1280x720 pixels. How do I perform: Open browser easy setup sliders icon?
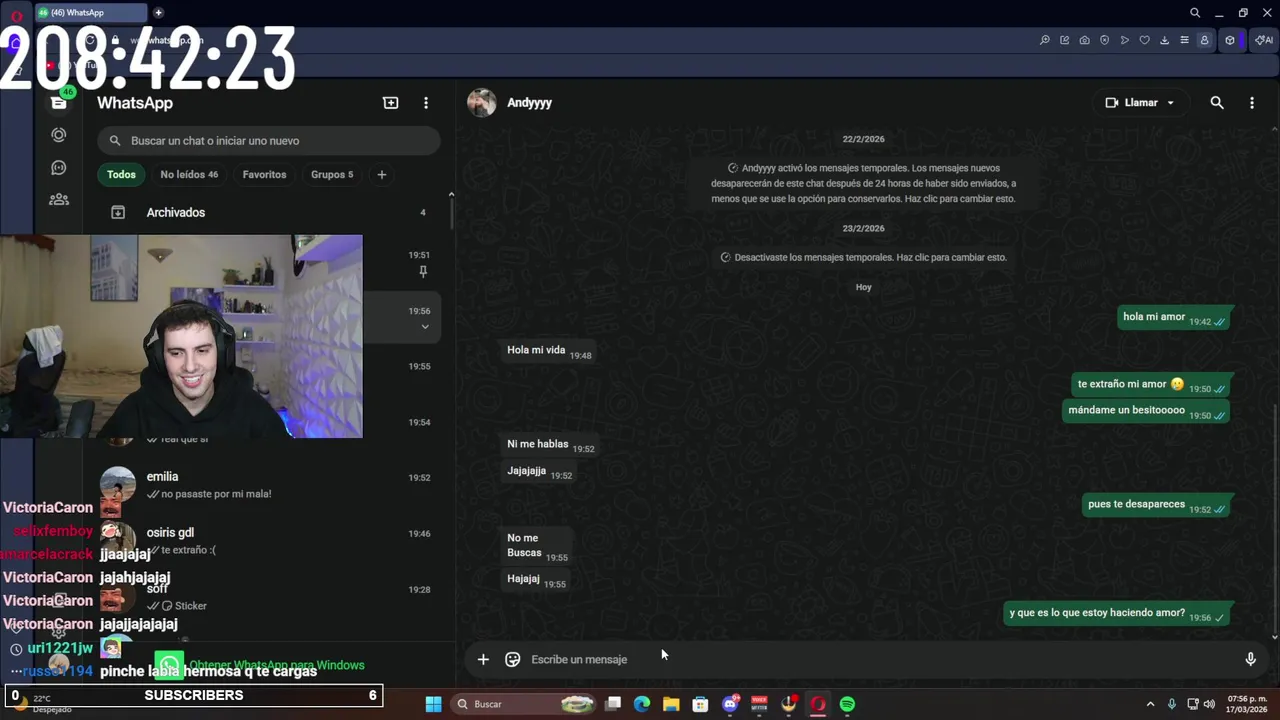pyautogui.click(x=1185, y=40)
